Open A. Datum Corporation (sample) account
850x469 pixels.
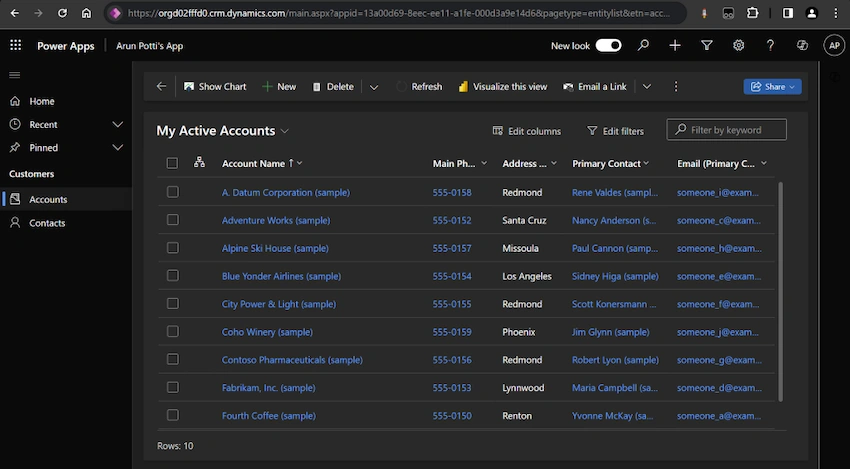pos(286,192)
